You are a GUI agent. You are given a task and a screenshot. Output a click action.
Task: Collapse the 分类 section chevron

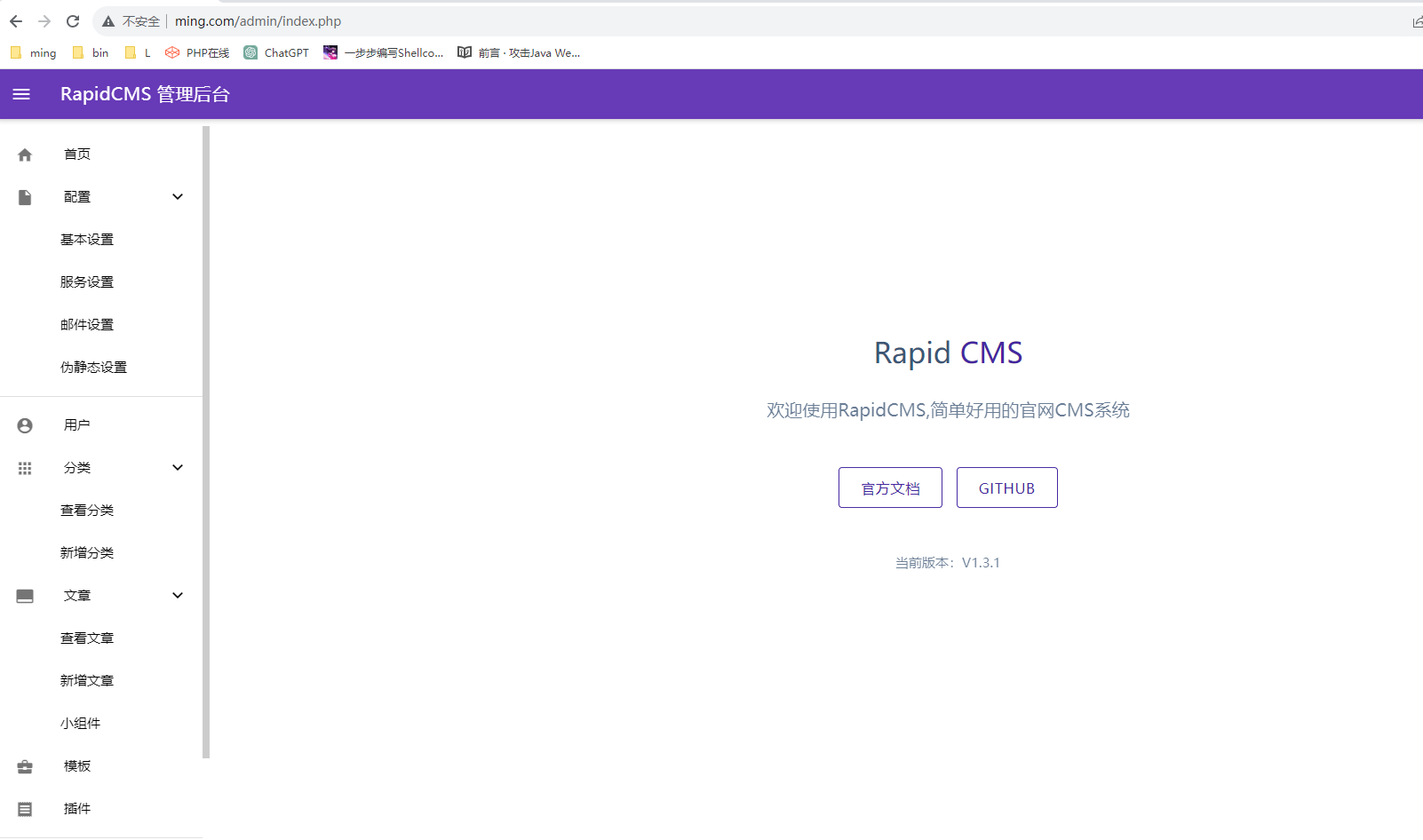point(178,468)
